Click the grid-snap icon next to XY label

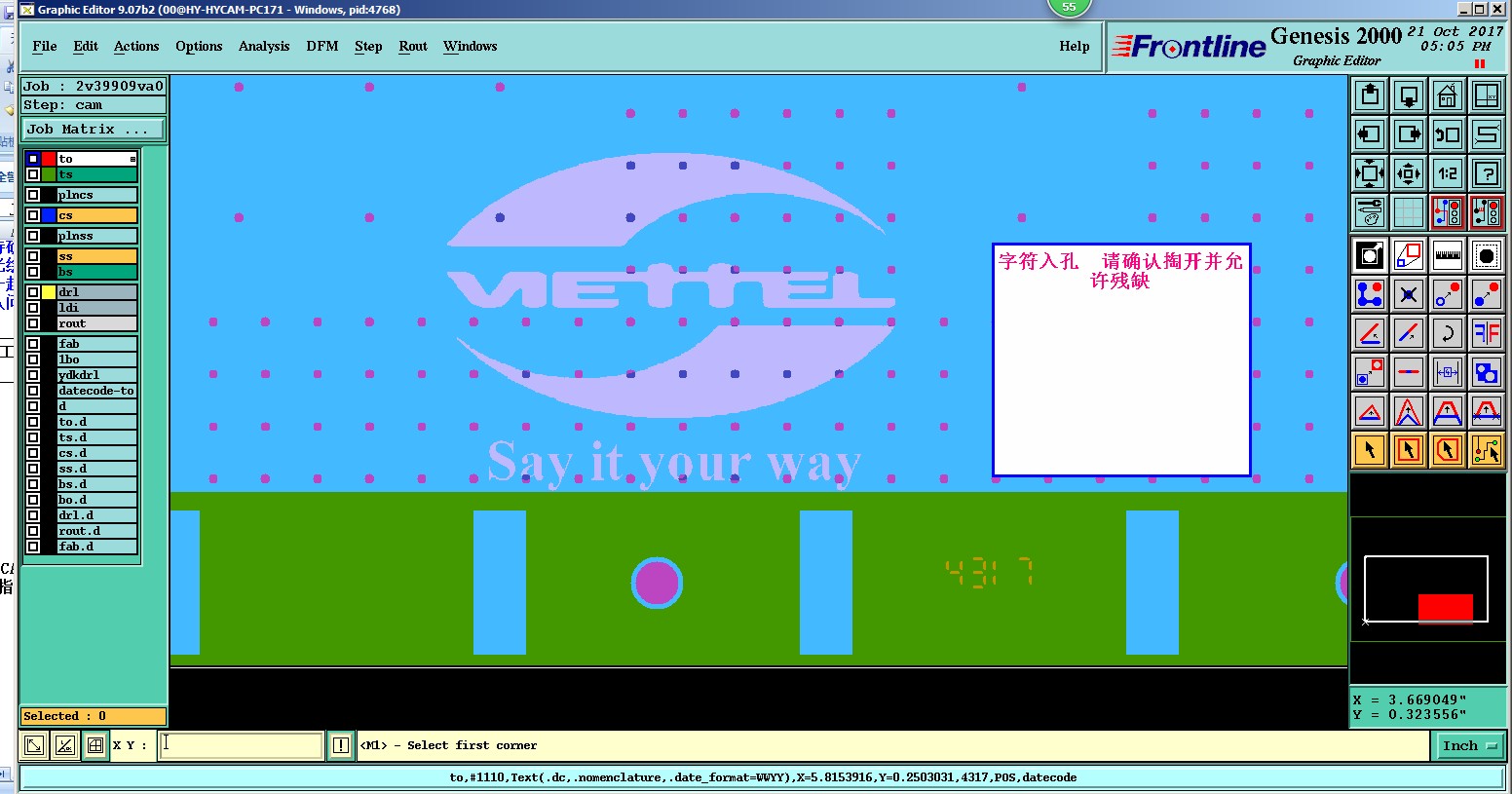[95, 745]
